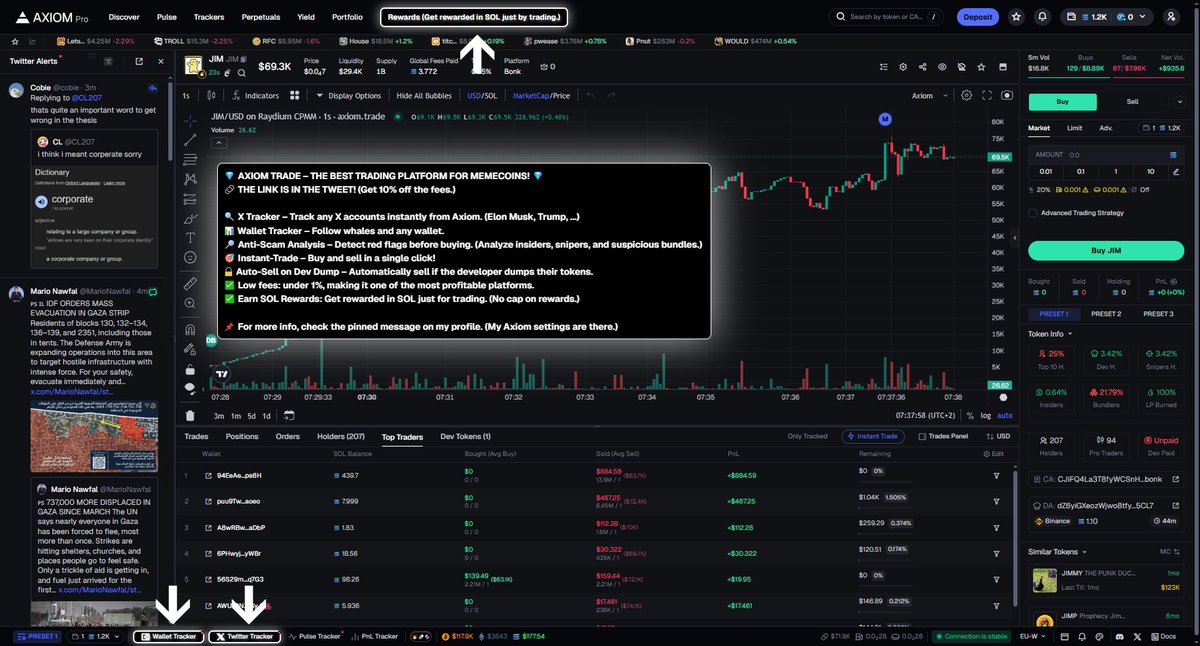1200x646 pixels.
Task: Toggle the magnet snapping mode
Action: (190, 329)
